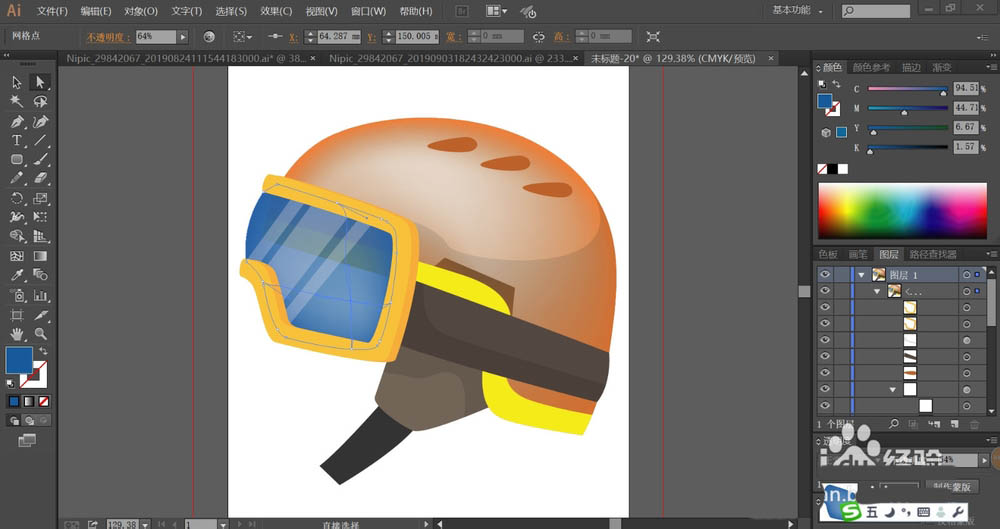Open the Arrange Documents dropdown
The width and height of the screenshot is (1000, 529).
[x=497, y=11]
